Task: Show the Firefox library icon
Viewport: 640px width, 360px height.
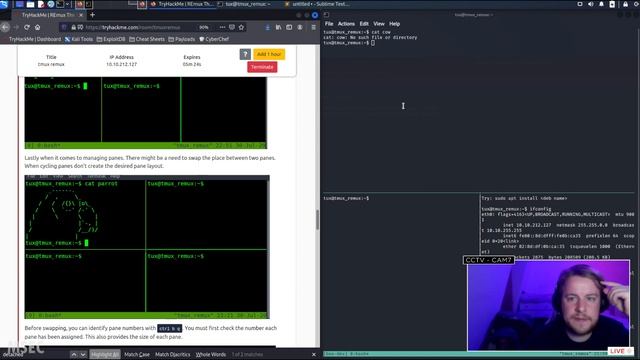Action: tap(278, 27)
